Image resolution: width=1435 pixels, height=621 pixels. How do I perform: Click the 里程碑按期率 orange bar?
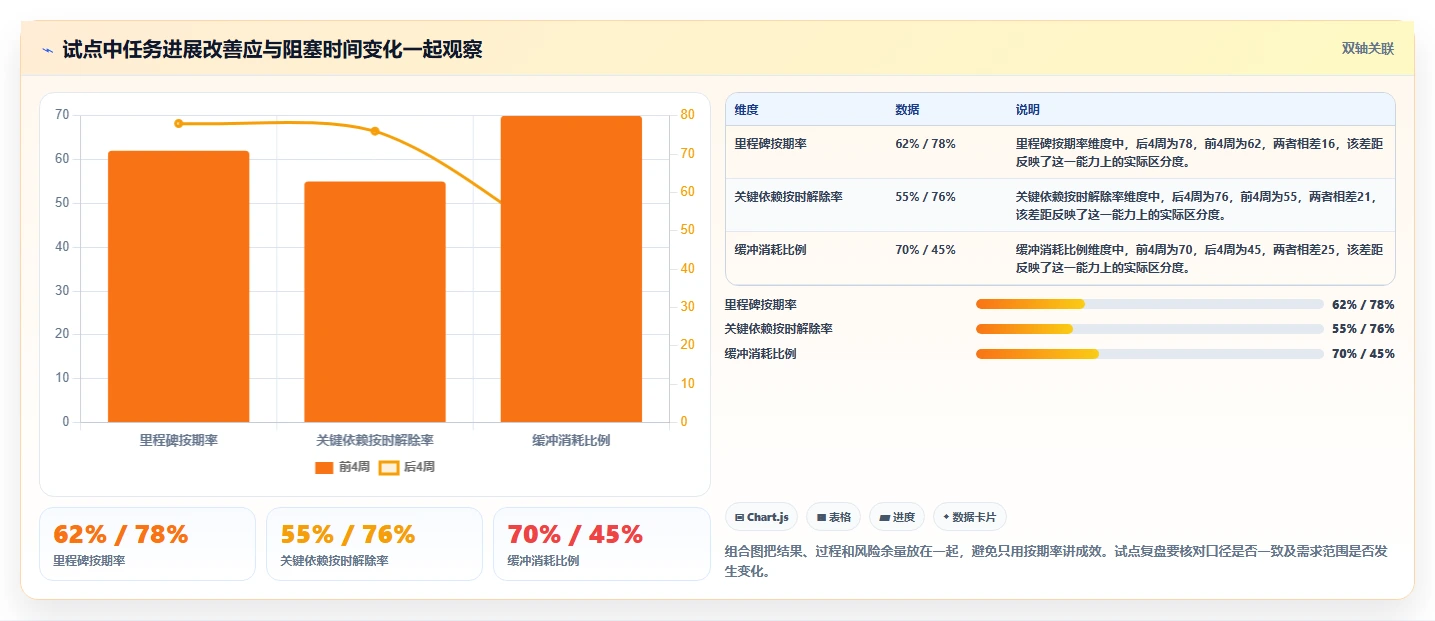tap(178, 286)
